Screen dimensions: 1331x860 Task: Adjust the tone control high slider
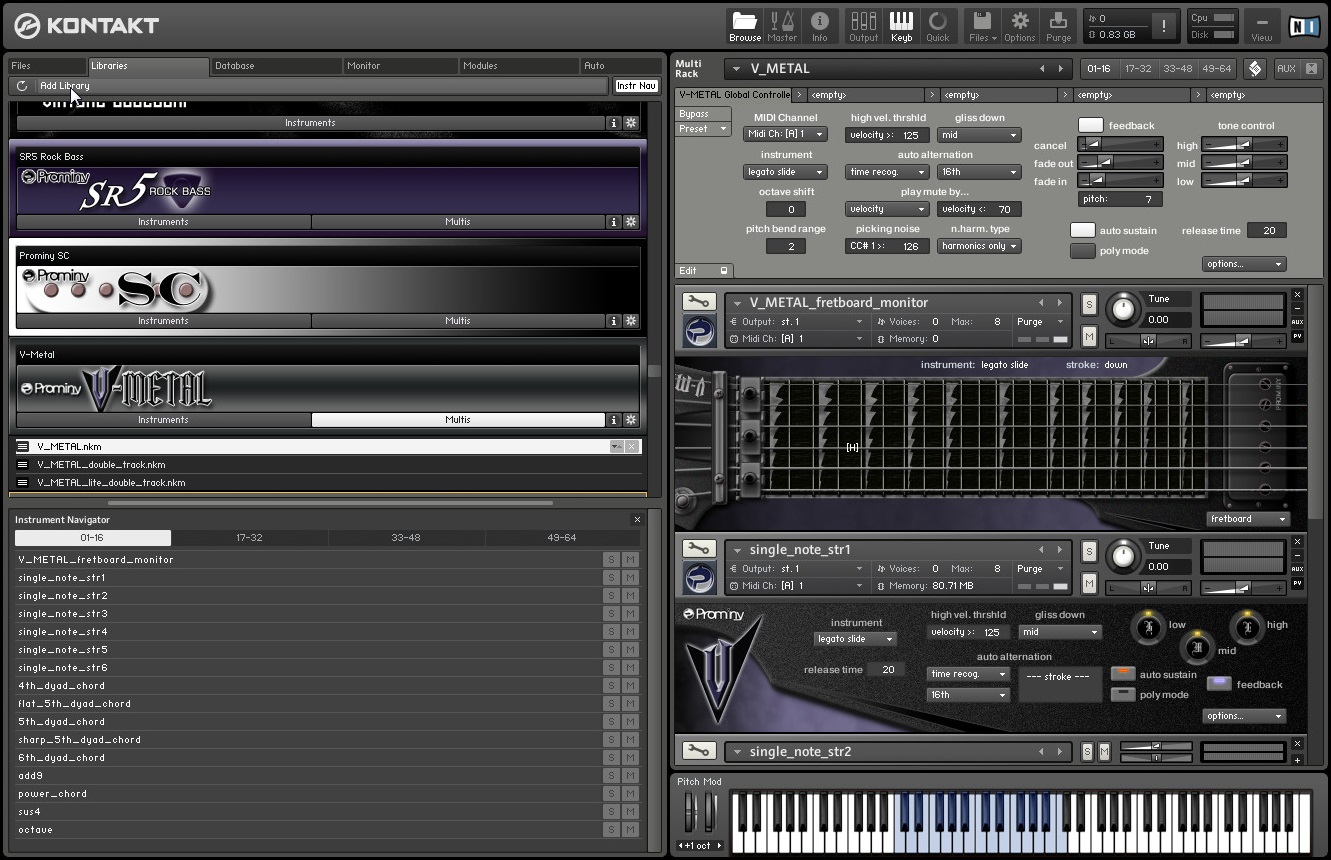tap(1245, 145)
